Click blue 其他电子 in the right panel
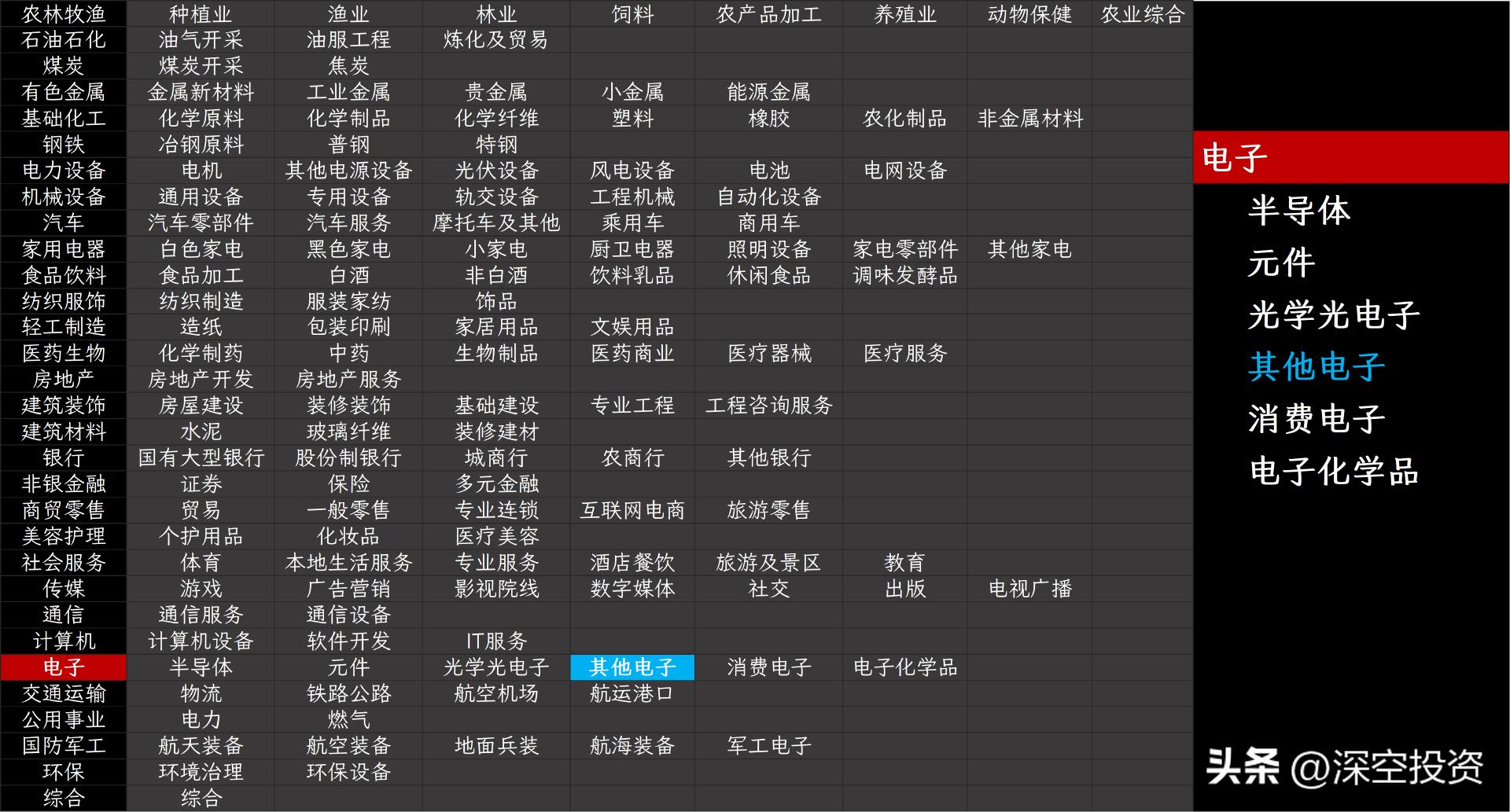This screenshot has width=1510, height=812. coord(1317,367)
